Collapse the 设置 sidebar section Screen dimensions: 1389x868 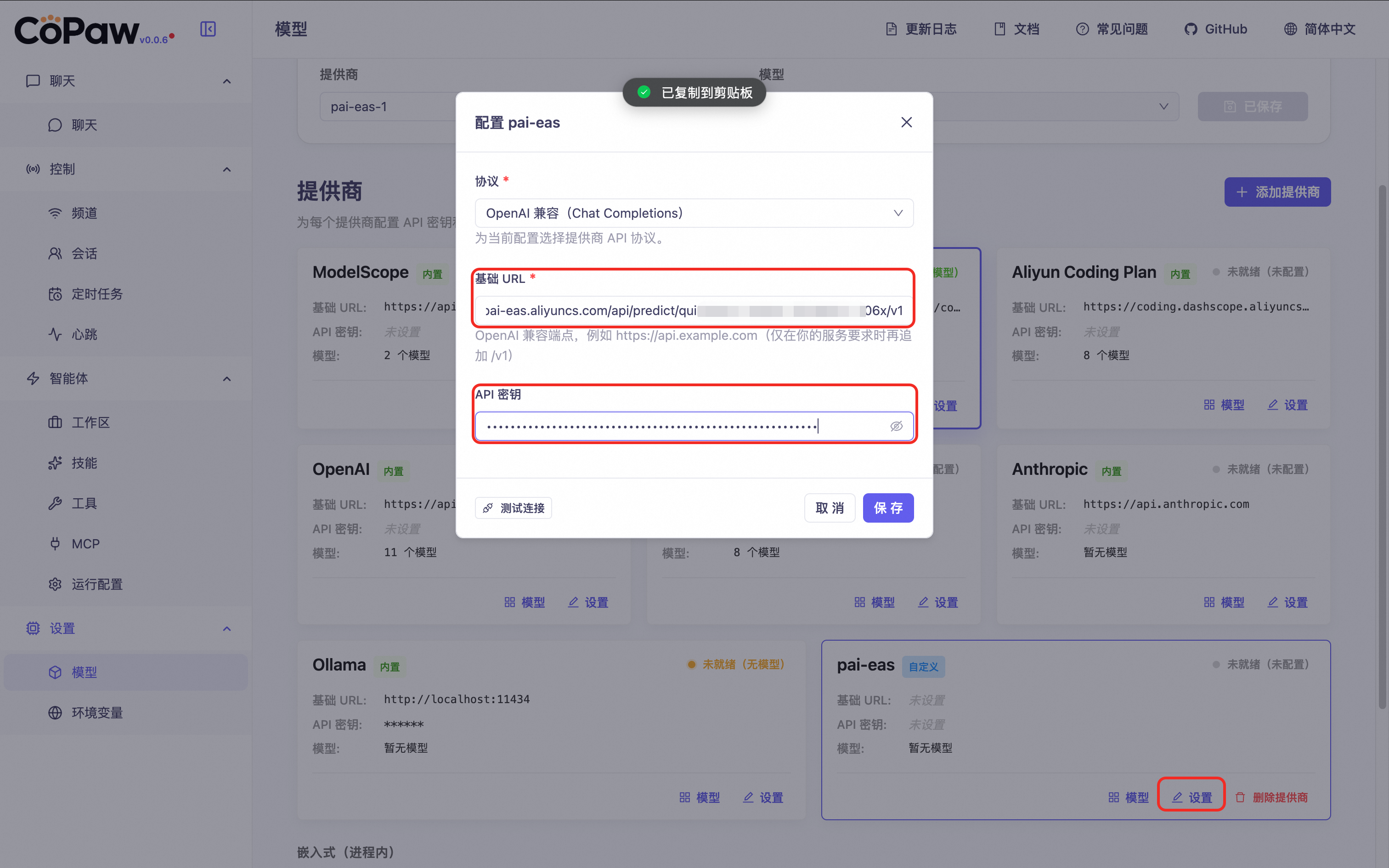pos(227,628)
